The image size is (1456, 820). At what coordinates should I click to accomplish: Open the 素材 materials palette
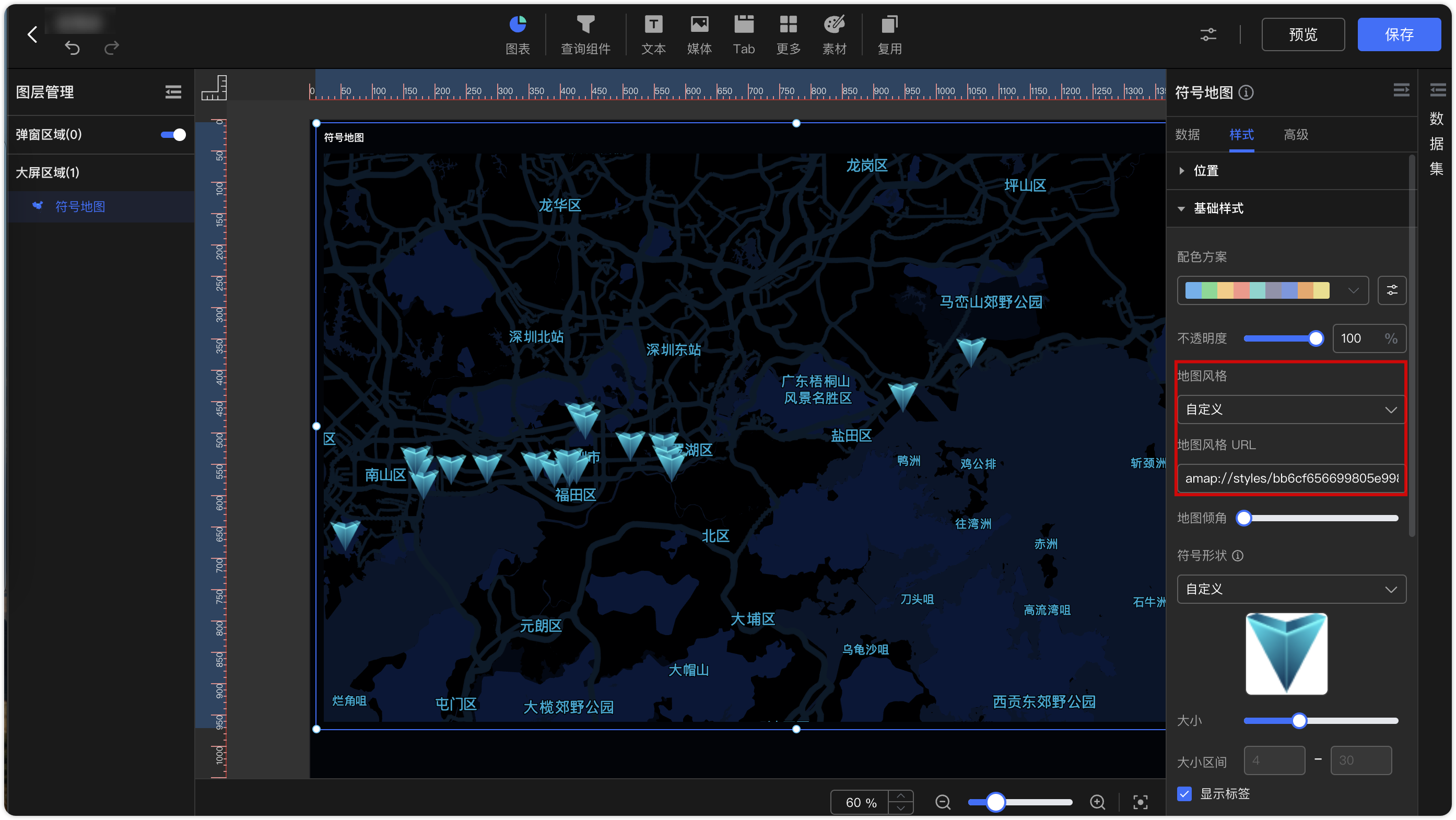tap(833, 35)
